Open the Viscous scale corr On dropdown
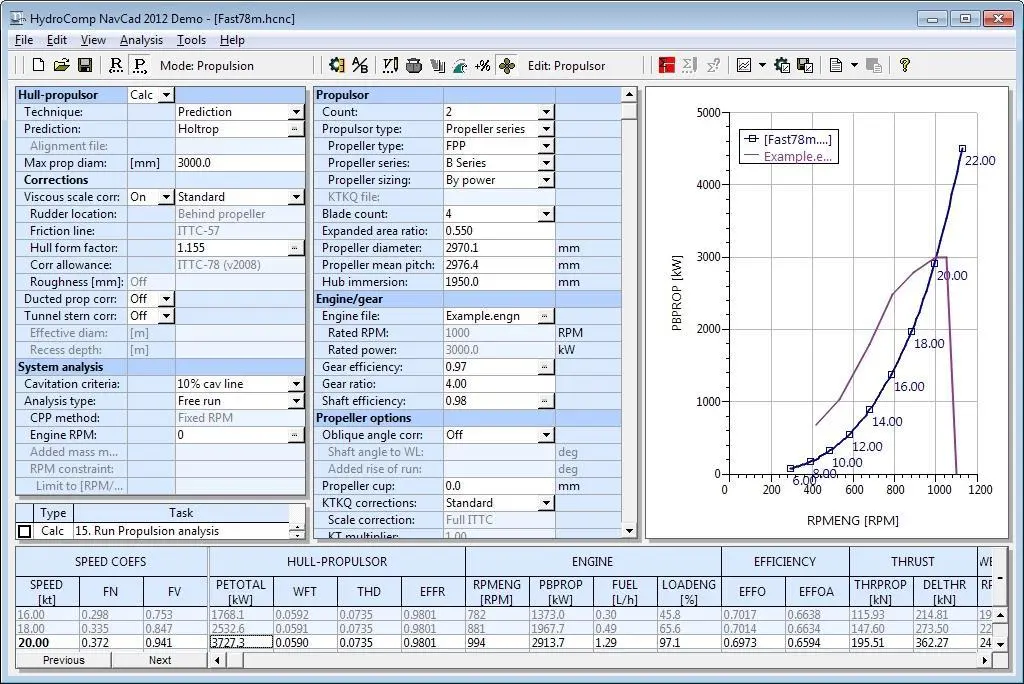 click(167, 197)
